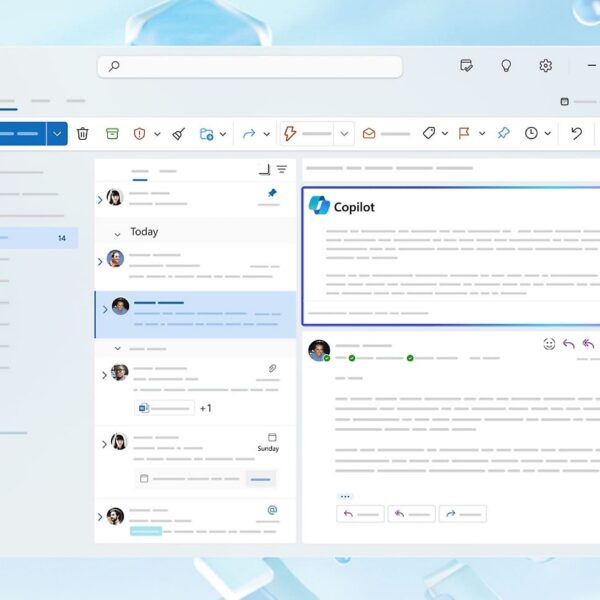
Task: Open the settings gear
Action: (545, 65)
